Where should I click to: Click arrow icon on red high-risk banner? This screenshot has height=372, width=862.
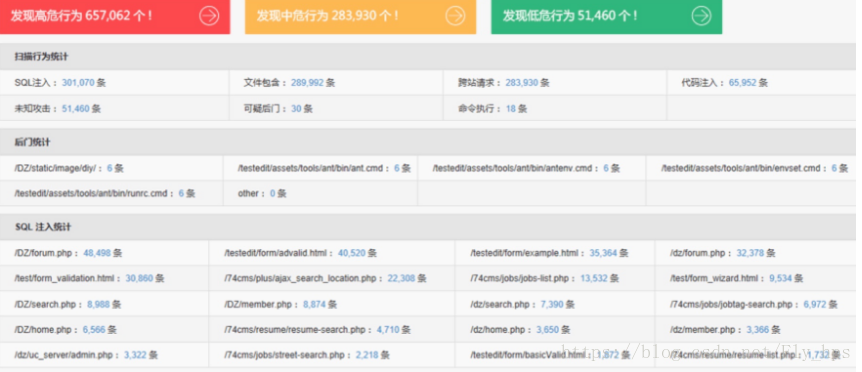coord(209,16)
